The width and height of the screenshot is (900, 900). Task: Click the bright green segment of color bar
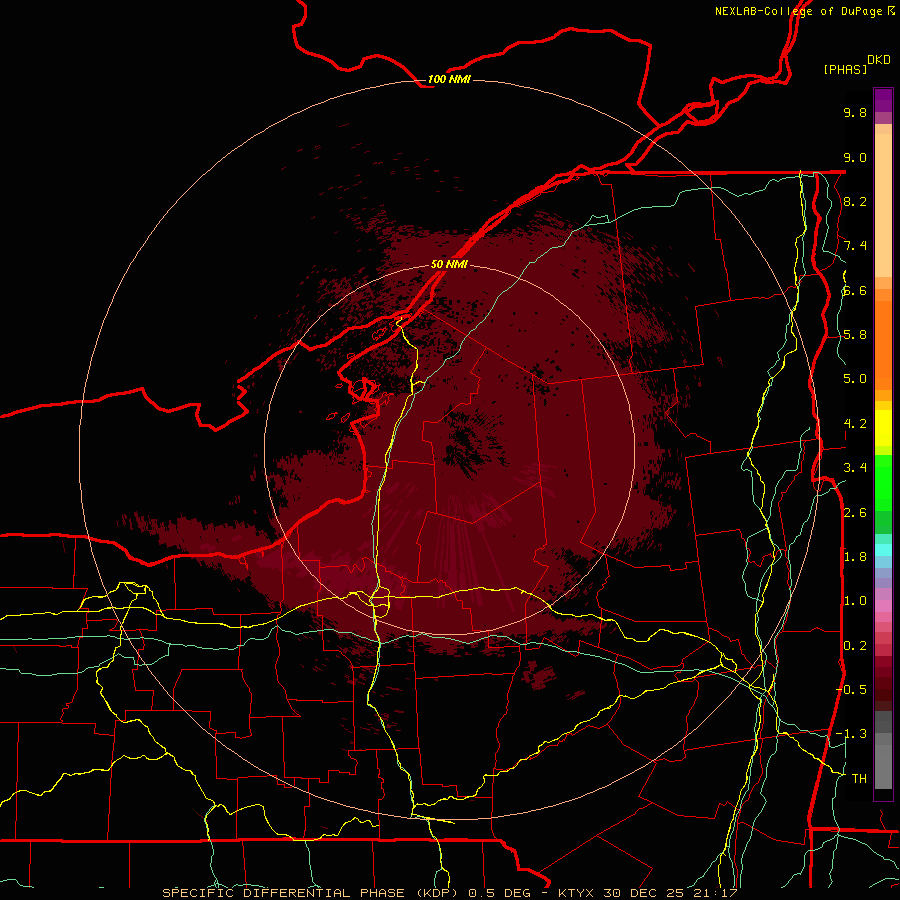(883, 483)
